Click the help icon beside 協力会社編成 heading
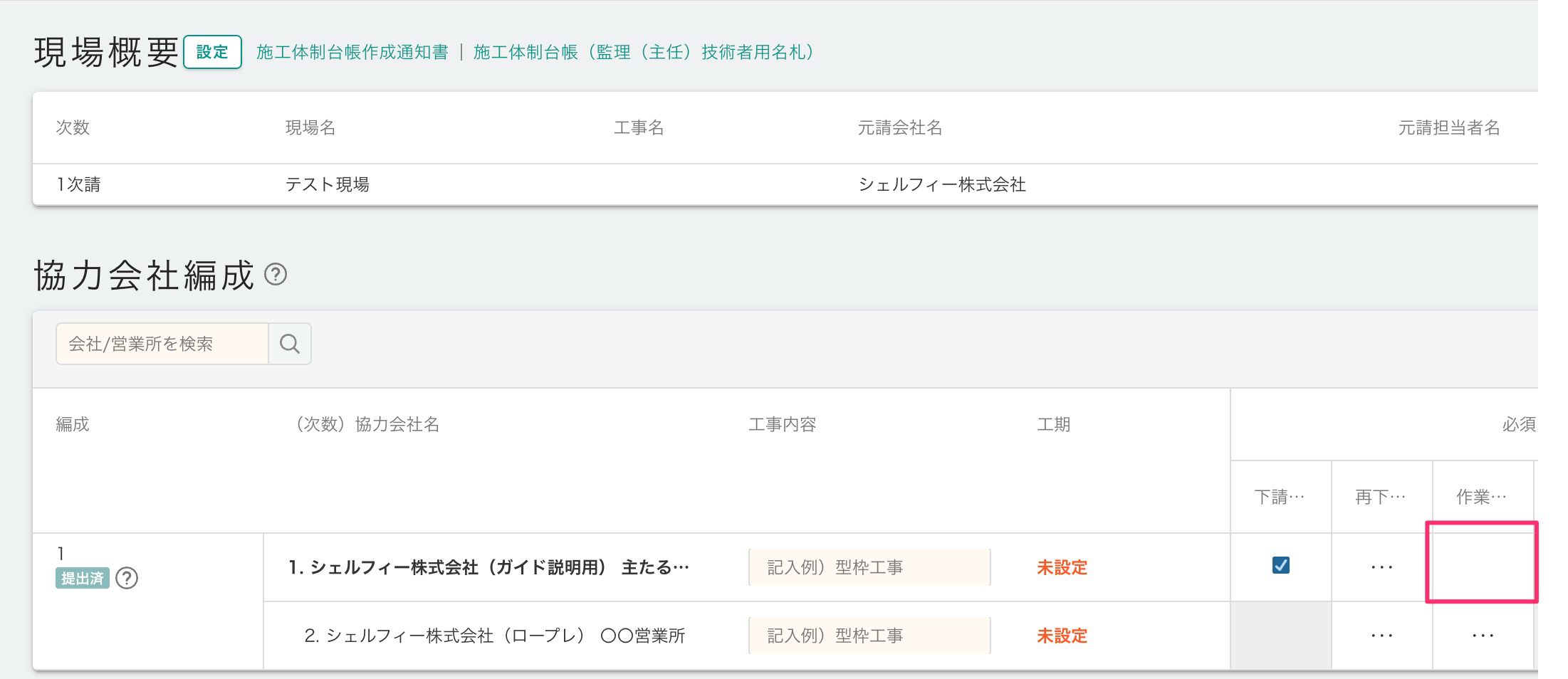The width and height of the screenshot is (1568, 679). 276,275
